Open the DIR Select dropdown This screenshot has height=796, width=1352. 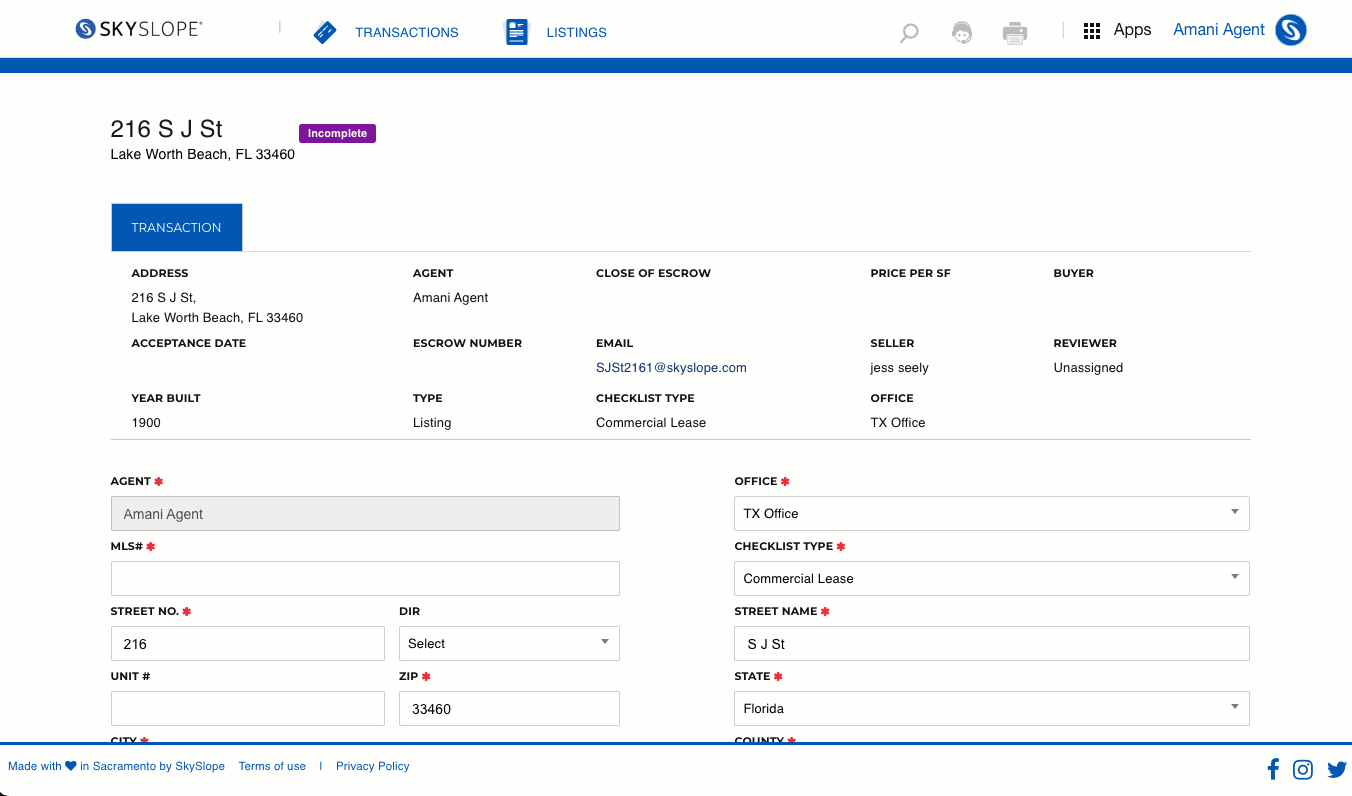click(x=509, y=643)
